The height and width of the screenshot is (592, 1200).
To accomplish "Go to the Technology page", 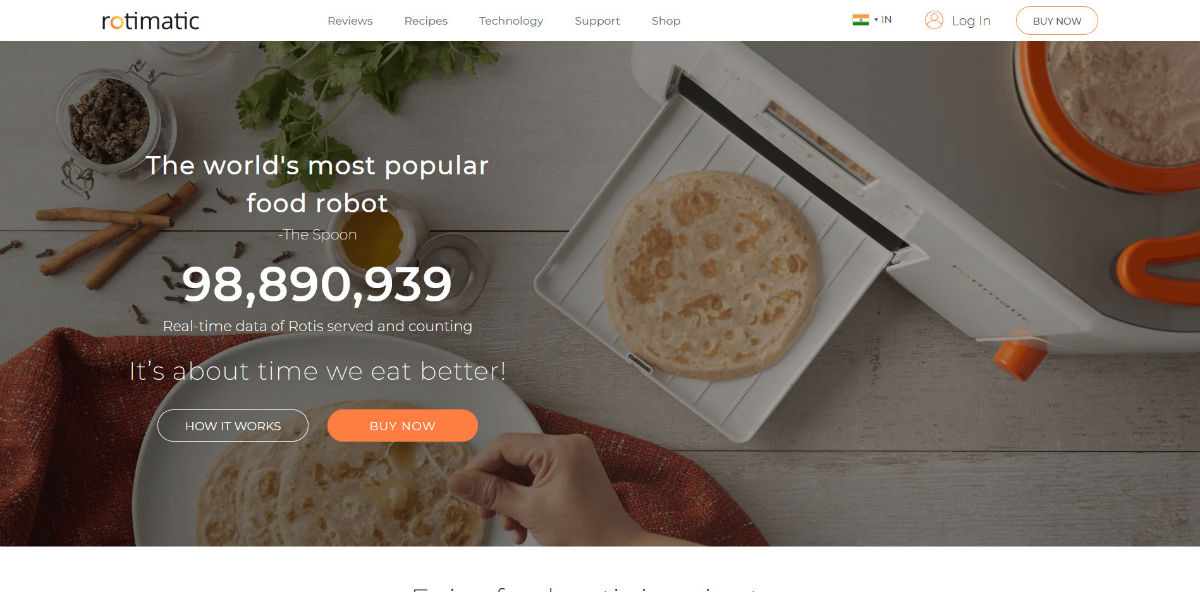I will (511, 21).
